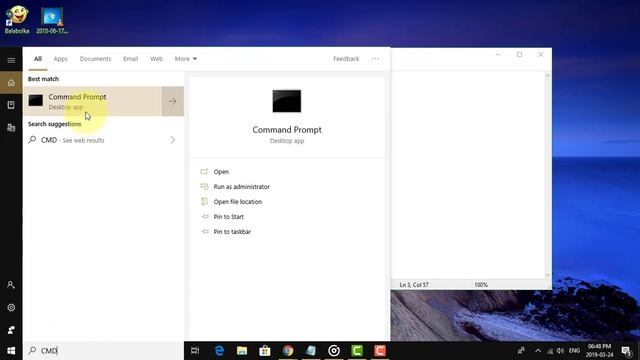
Task: Click the Notepad scrollbar up arrow
Action: click(548, 76)
